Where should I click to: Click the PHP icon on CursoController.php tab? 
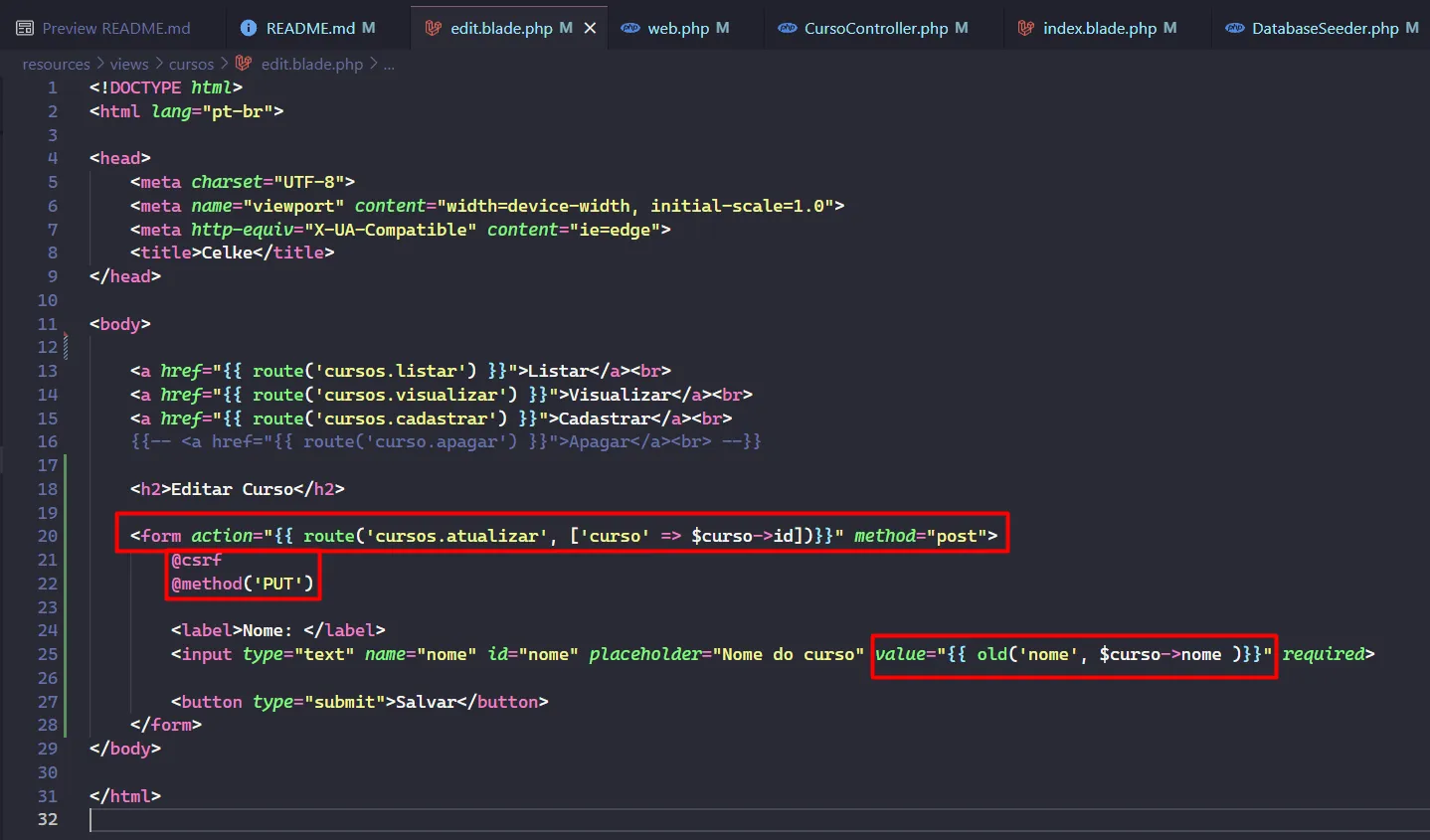787,28
